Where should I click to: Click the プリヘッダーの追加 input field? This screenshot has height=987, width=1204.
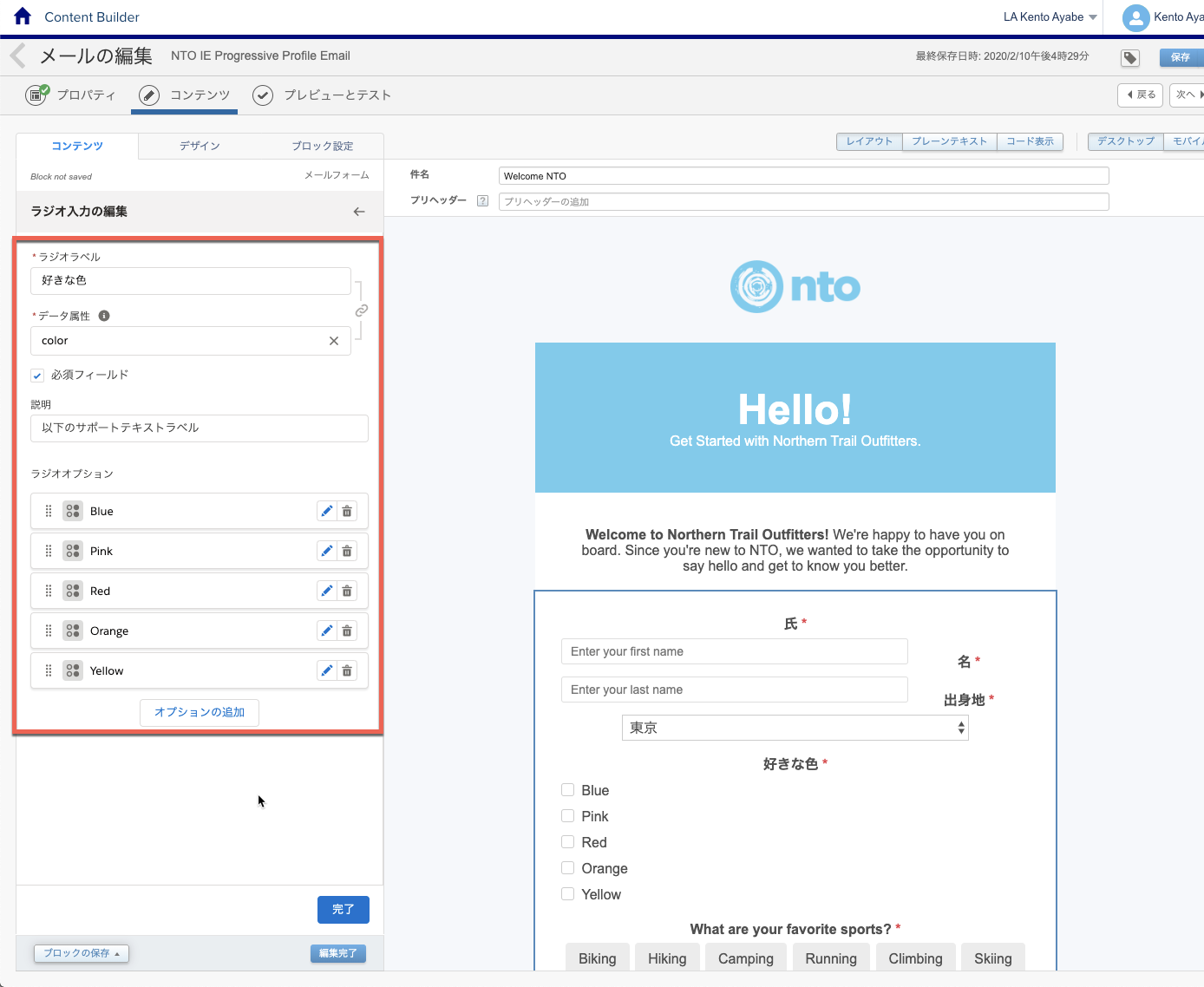click(804, 202)
